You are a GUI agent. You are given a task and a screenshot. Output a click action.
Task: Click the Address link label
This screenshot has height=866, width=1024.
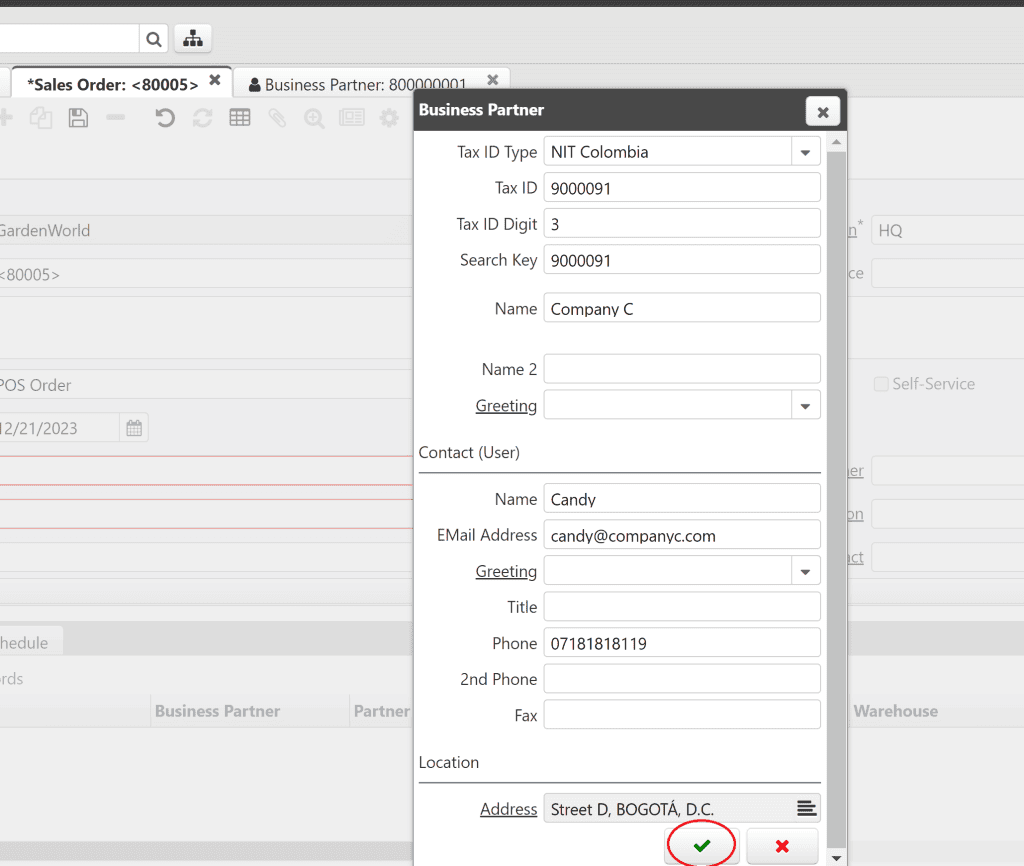point(508,809)
